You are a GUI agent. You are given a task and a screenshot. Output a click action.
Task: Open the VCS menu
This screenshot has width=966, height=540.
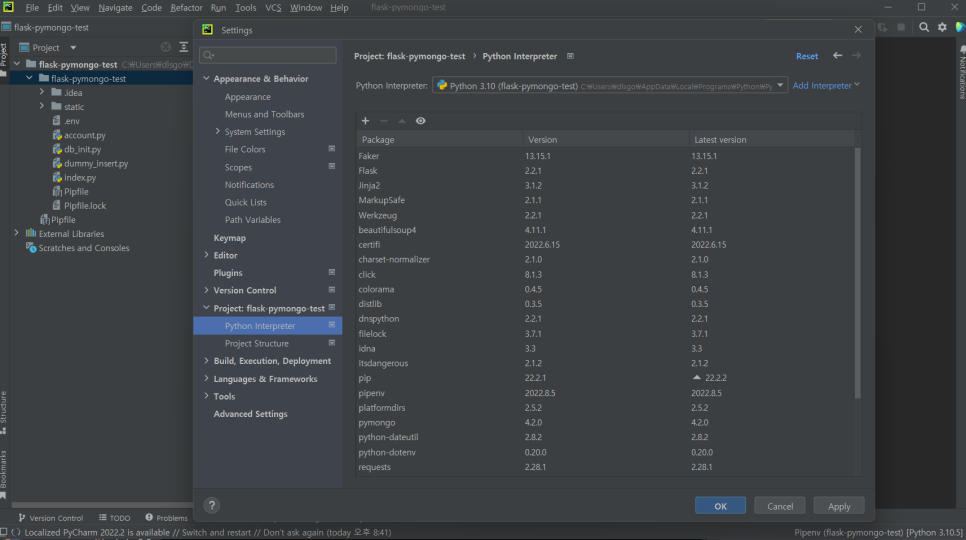click(x=273, y=7)
